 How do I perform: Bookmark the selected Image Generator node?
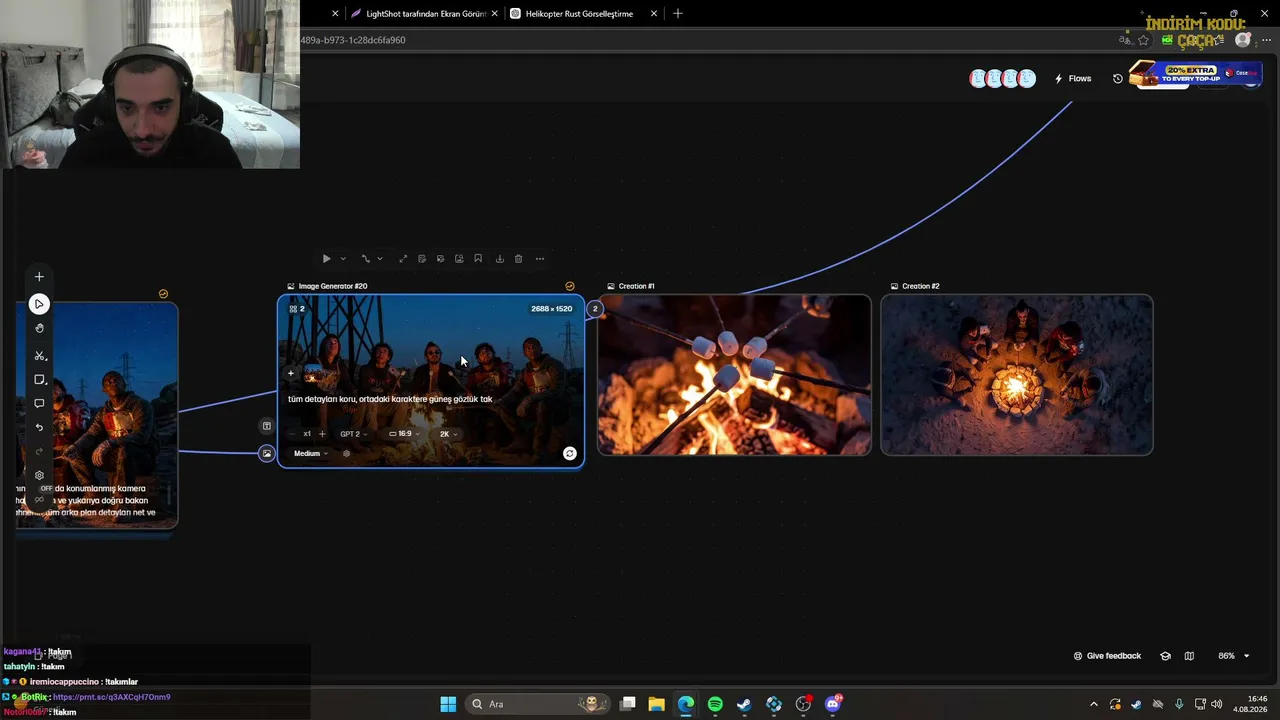point(478,259)
